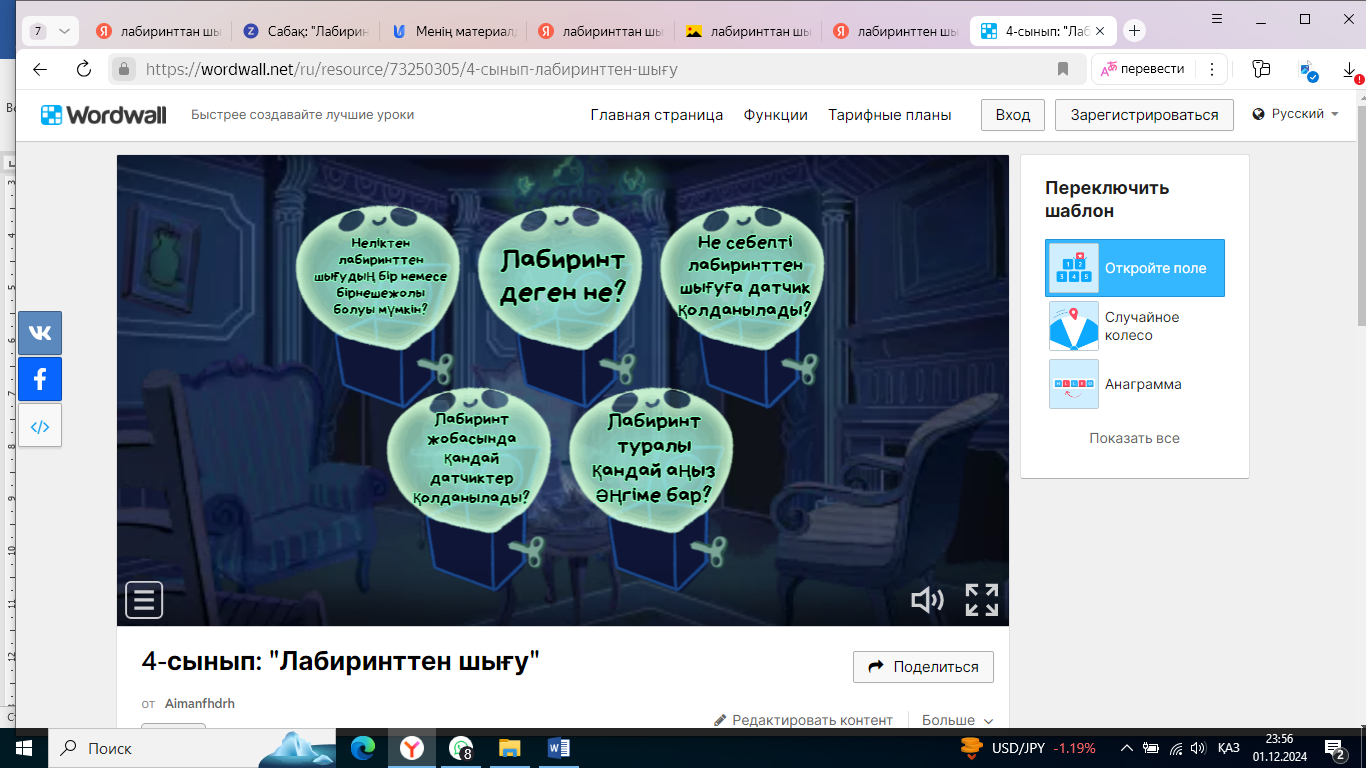Click Редактировать контент link
The height and width of the screenshot is (768, 1366).
pos(803,720)
